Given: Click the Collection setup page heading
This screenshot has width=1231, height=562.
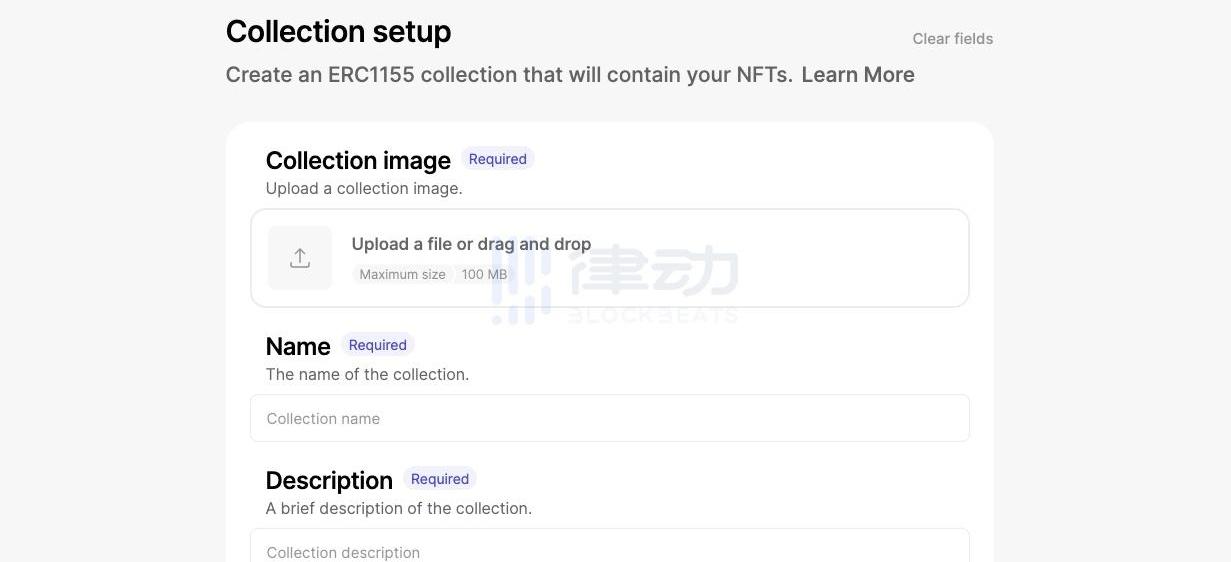Looking at the screenshot, I should coord(338,32).
